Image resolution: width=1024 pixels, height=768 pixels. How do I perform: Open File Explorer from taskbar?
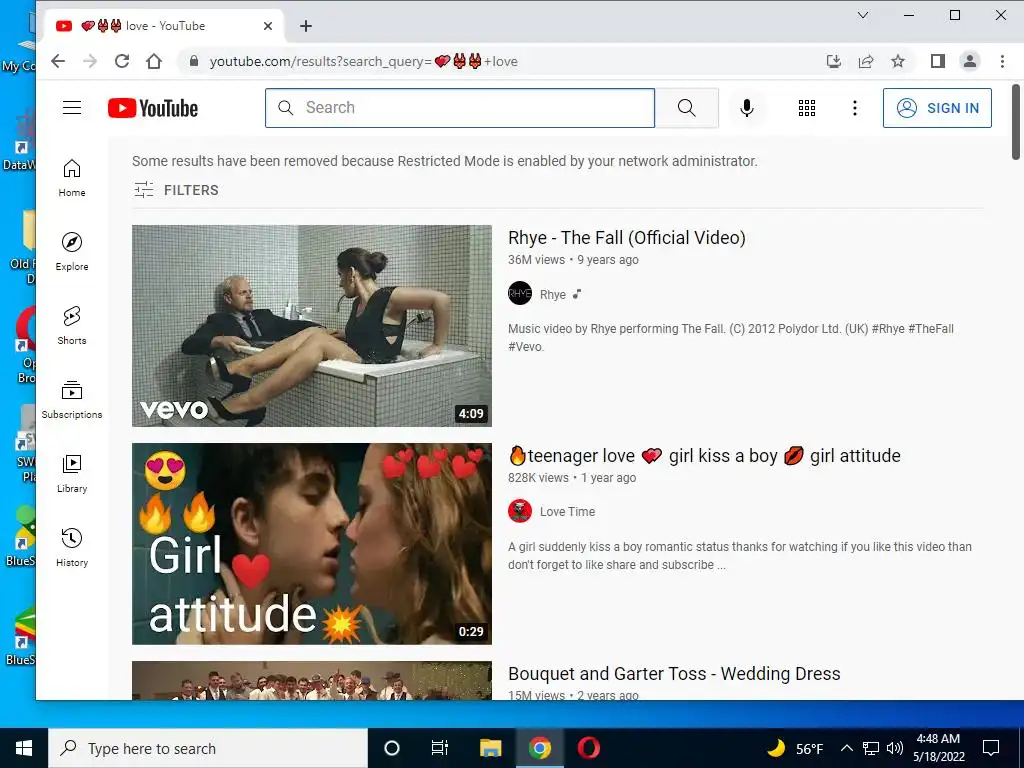coord(490,748)
